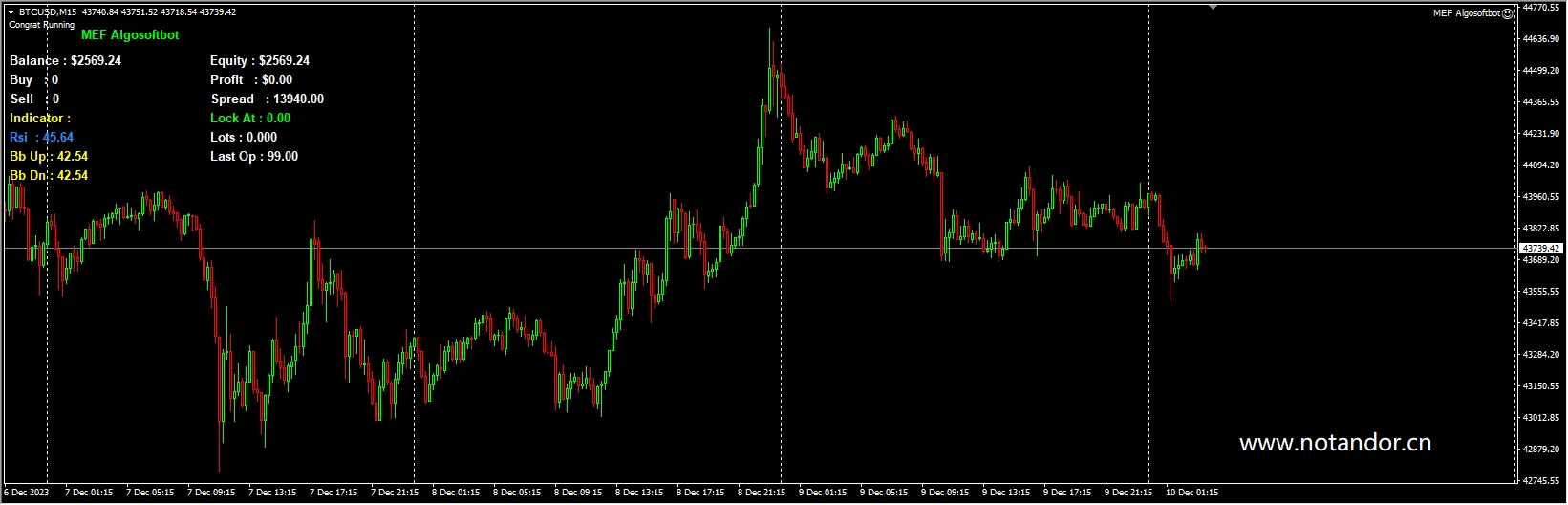Image resolution: width=1568 pixels, height=505 pixels.
Task: Click the 9 Dec 09:15 time axis label
Action: pyautogui.click(x=945, y=493)
